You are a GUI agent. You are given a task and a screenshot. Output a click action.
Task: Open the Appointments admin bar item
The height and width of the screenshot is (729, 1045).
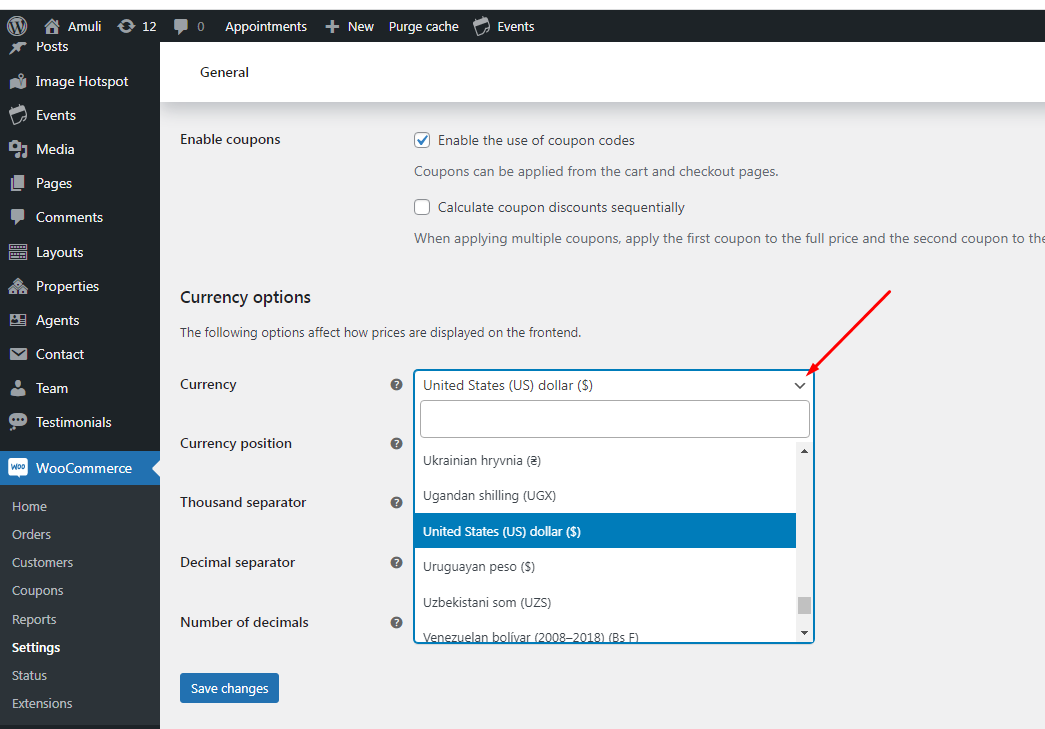pos(266,27)
